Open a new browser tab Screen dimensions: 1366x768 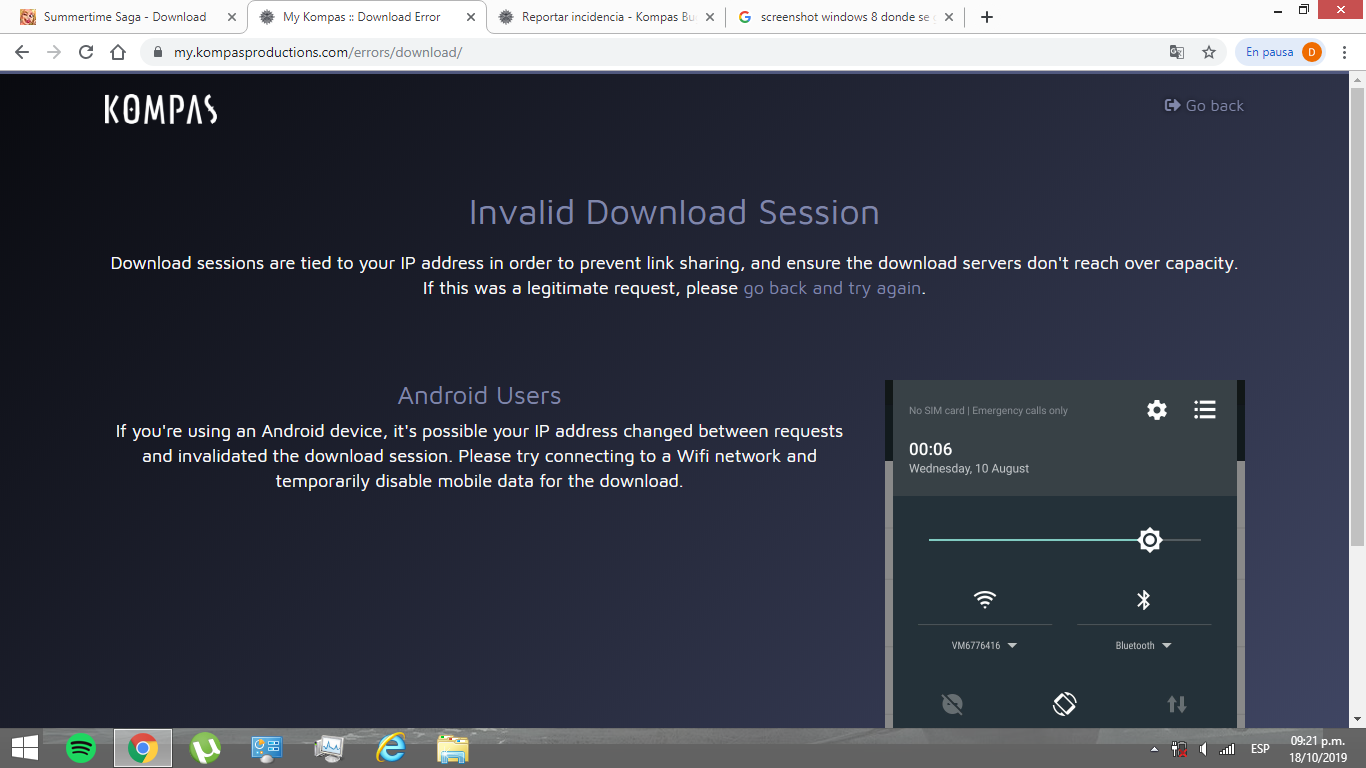click(987, 17)
